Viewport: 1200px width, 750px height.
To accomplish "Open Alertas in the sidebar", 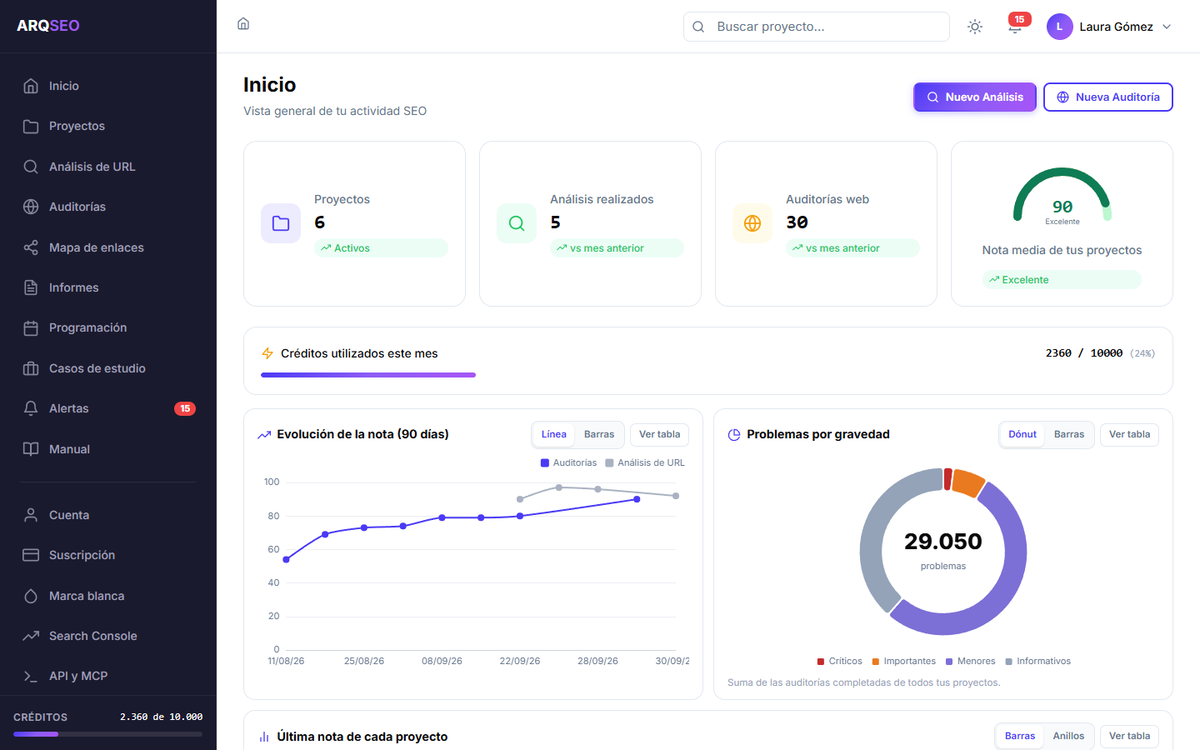I will pyautogui.click(x=108, y=408).
